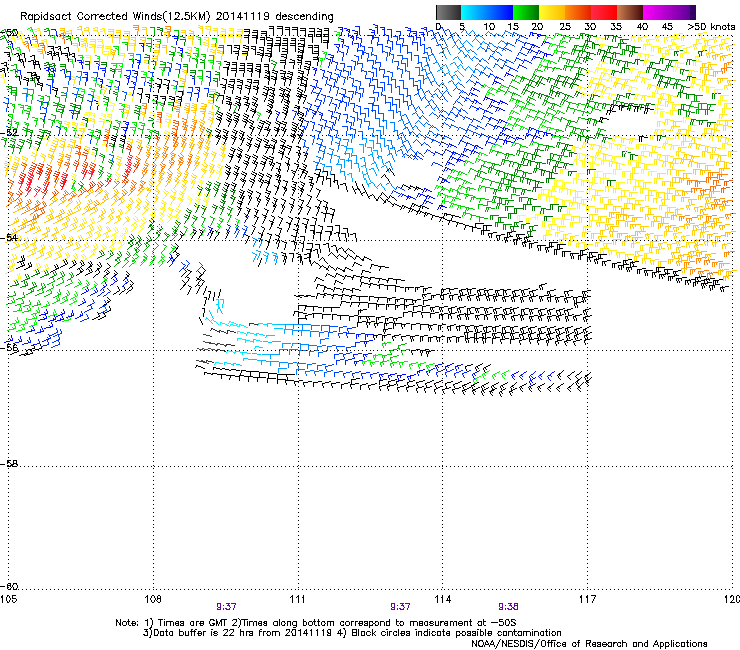Viewport: 740px width, 650px height.
Task: Click the gray 0-5 knots color band
Action: click(448, 12)
